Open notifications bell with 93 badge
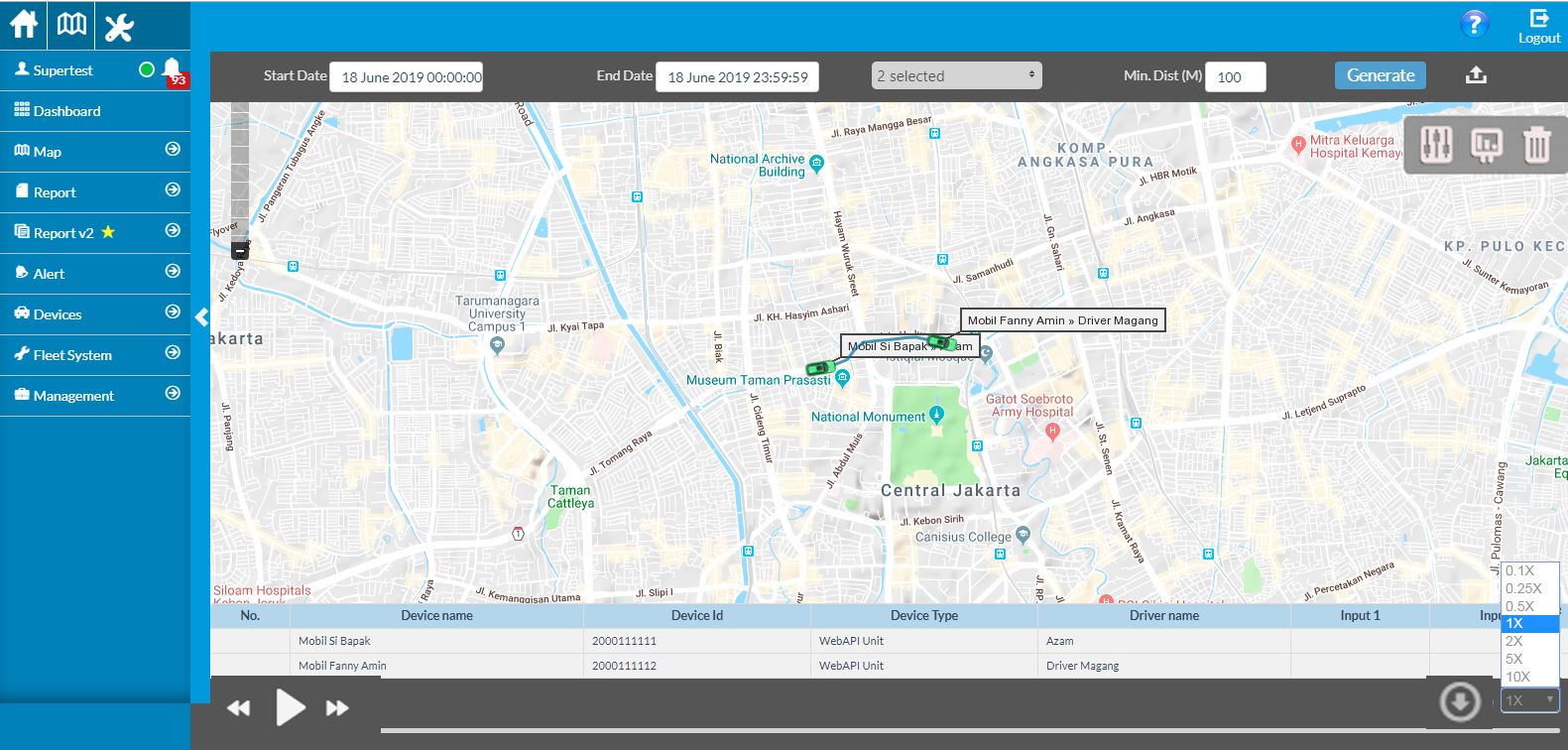This screenshot has height=750, width=1568. (172, 69)
